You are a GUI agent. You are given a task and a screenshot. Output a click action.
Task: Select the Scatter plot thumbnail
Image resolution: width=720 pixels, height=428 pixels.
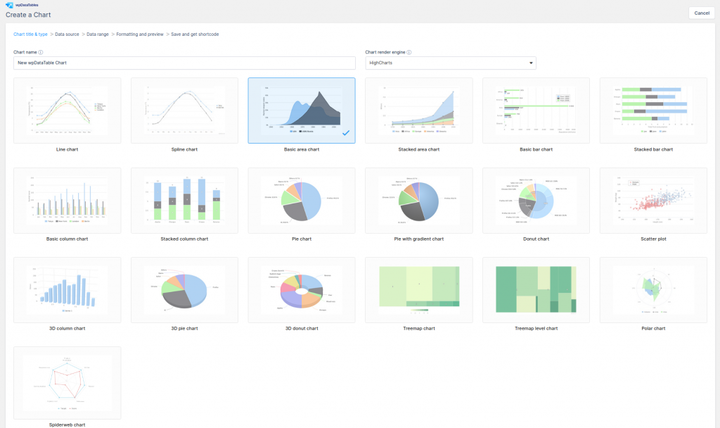click(653, 200)
